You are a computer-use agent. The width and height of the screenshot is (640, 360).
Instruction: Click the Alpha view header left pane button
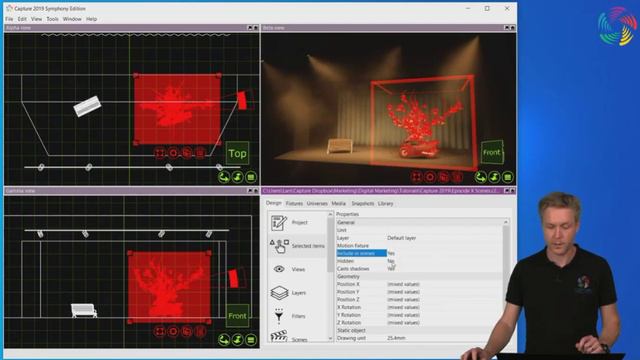pyautogui.click(x=250, y=28)
